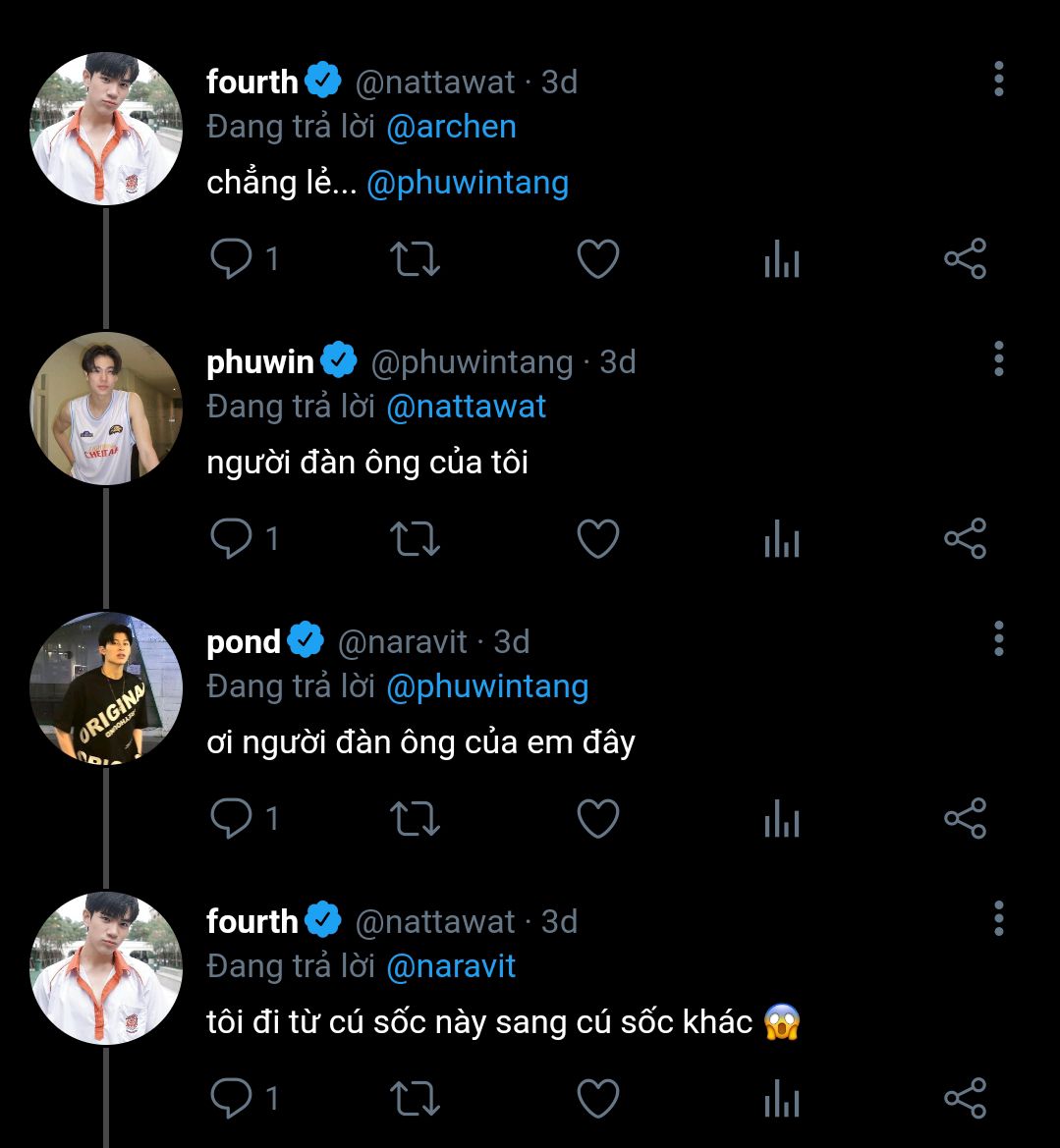This screenshot has height=1148, width=1060.
Task: Tap phuwin's profile picture
Action: [106, 409]
